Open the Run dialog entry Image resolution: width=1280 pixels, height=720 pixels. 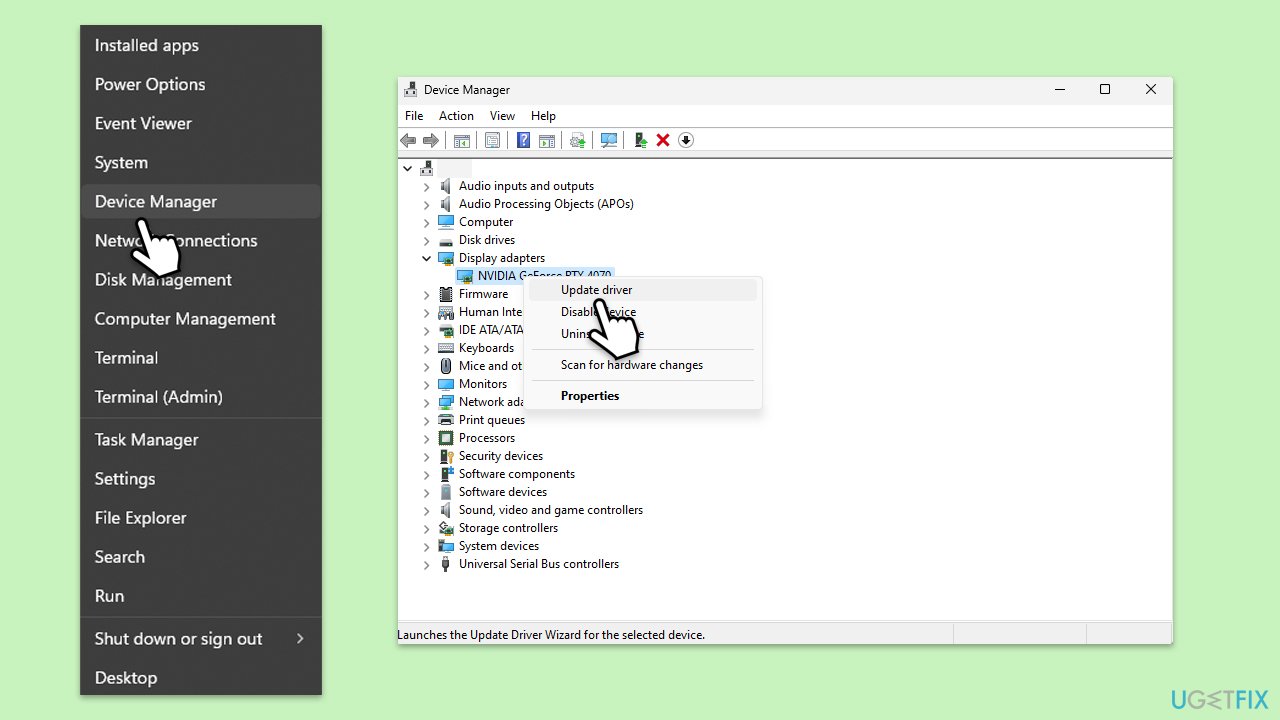201,595
